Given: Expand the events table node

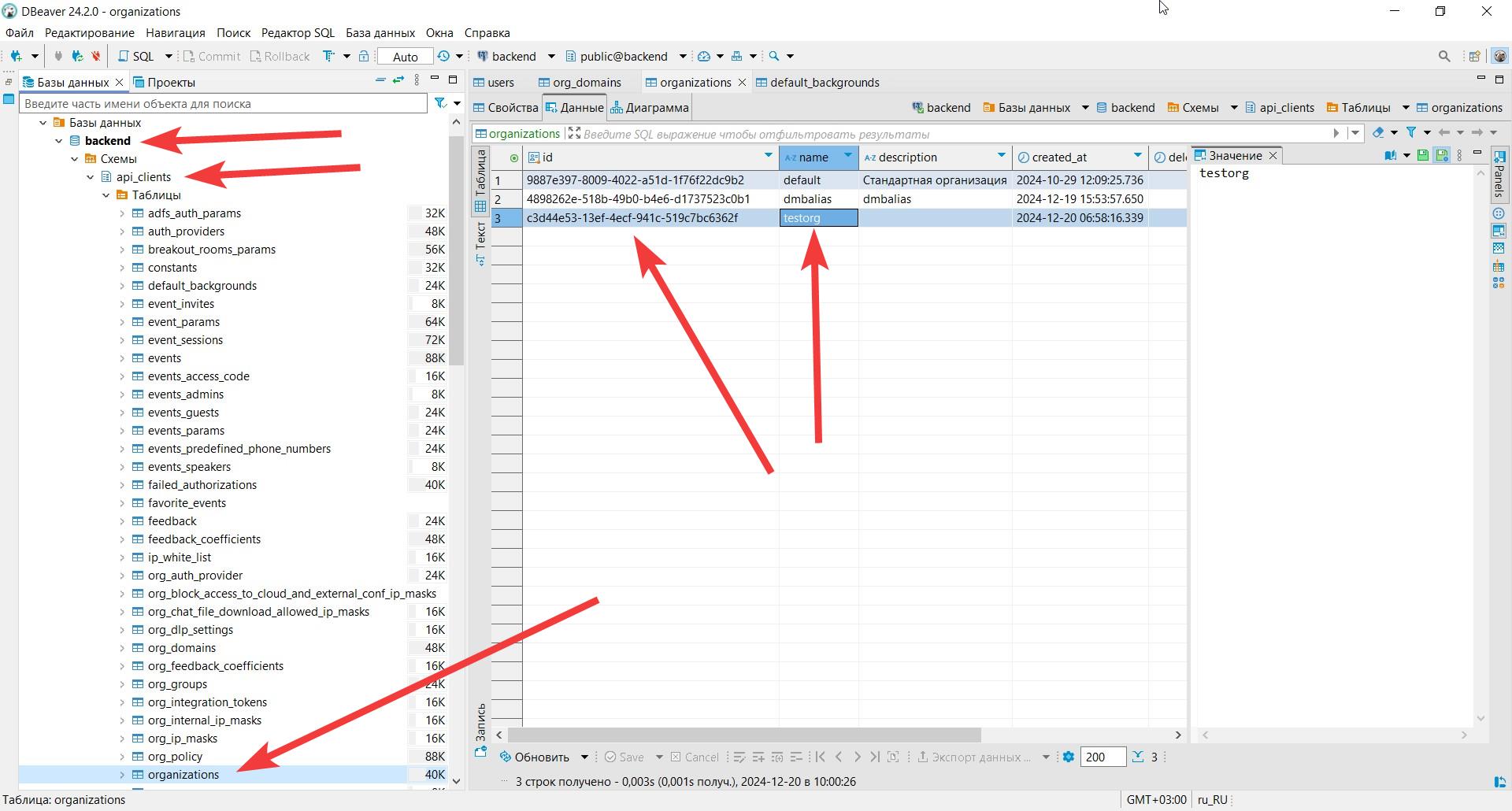Looking at the screenshot, I should tap(122, 358).
